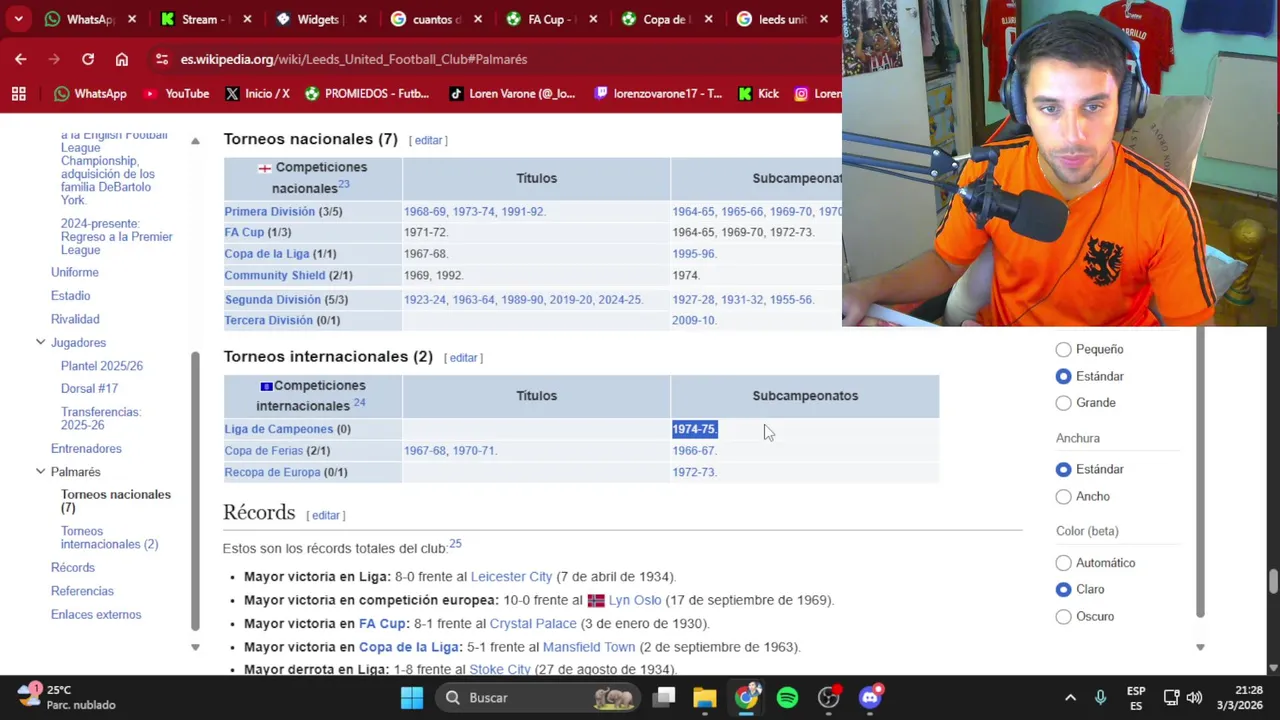The image size is (1280, 720).
Task: Go to Plantel 2025/26 in sidebar
Action: pos(102,366)
